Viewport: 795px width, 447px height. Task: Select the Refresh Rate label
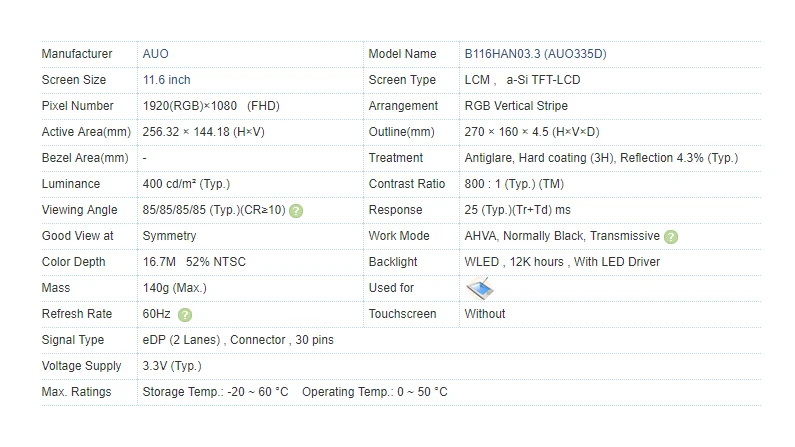tap(77, 314)
